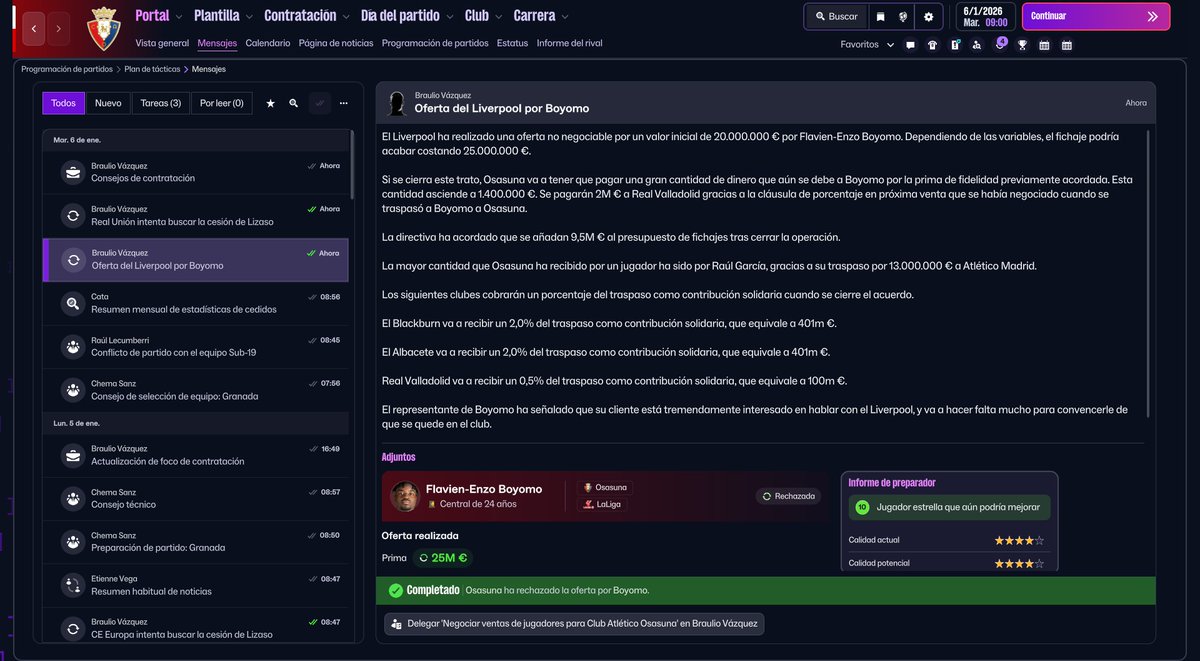Open the messages speech bubble shortcut

(x=910, y=45)
